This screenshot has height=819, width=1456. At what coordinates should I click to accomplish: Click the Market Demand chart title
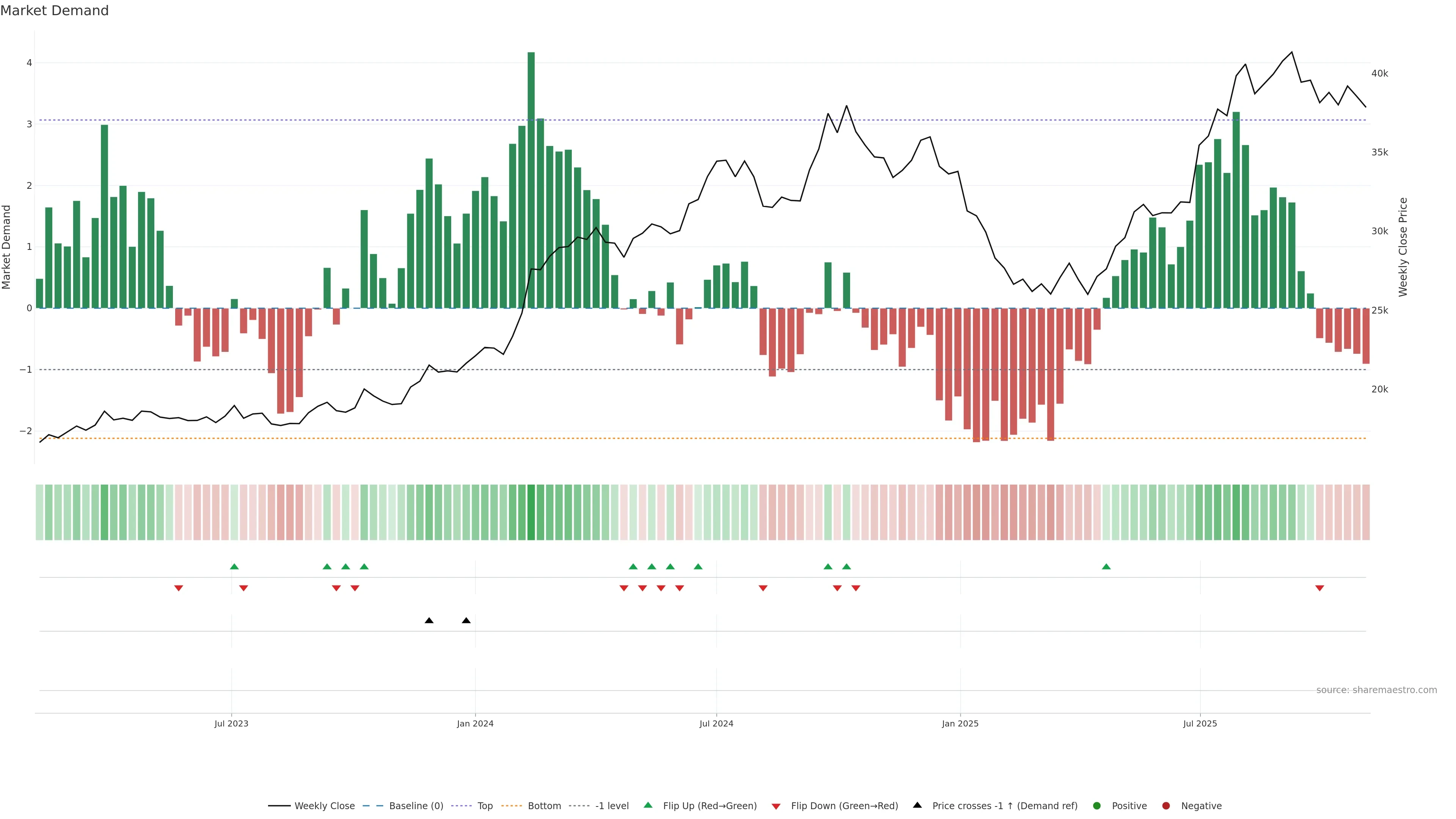tap(54, 11)
